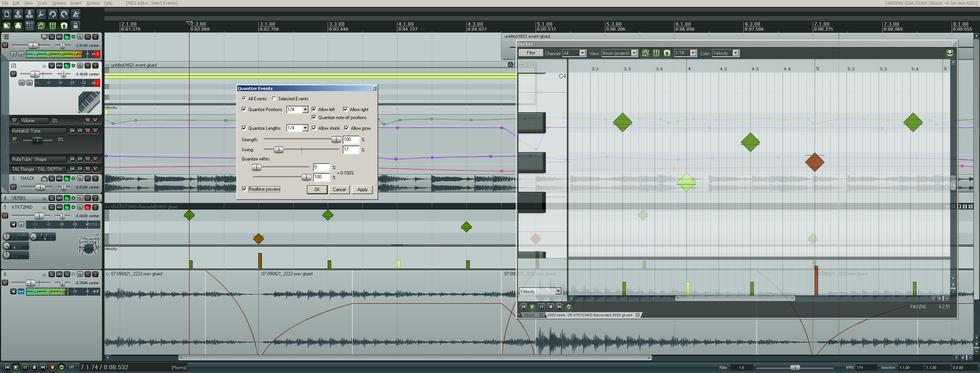Image resolution: width=980 pixels, height=373 pixels.
Task: Toggle the metronome toolbar icon
Action: [x=75, y=14]
